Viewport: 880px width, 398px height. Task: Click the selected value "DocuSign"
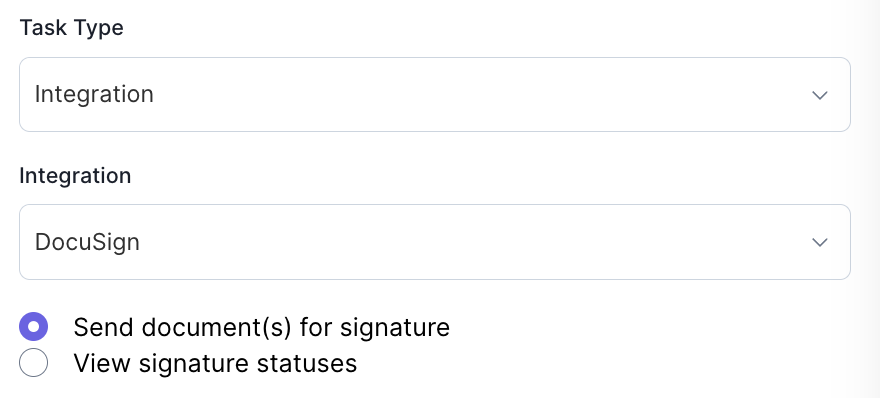[x=87, y=242]
